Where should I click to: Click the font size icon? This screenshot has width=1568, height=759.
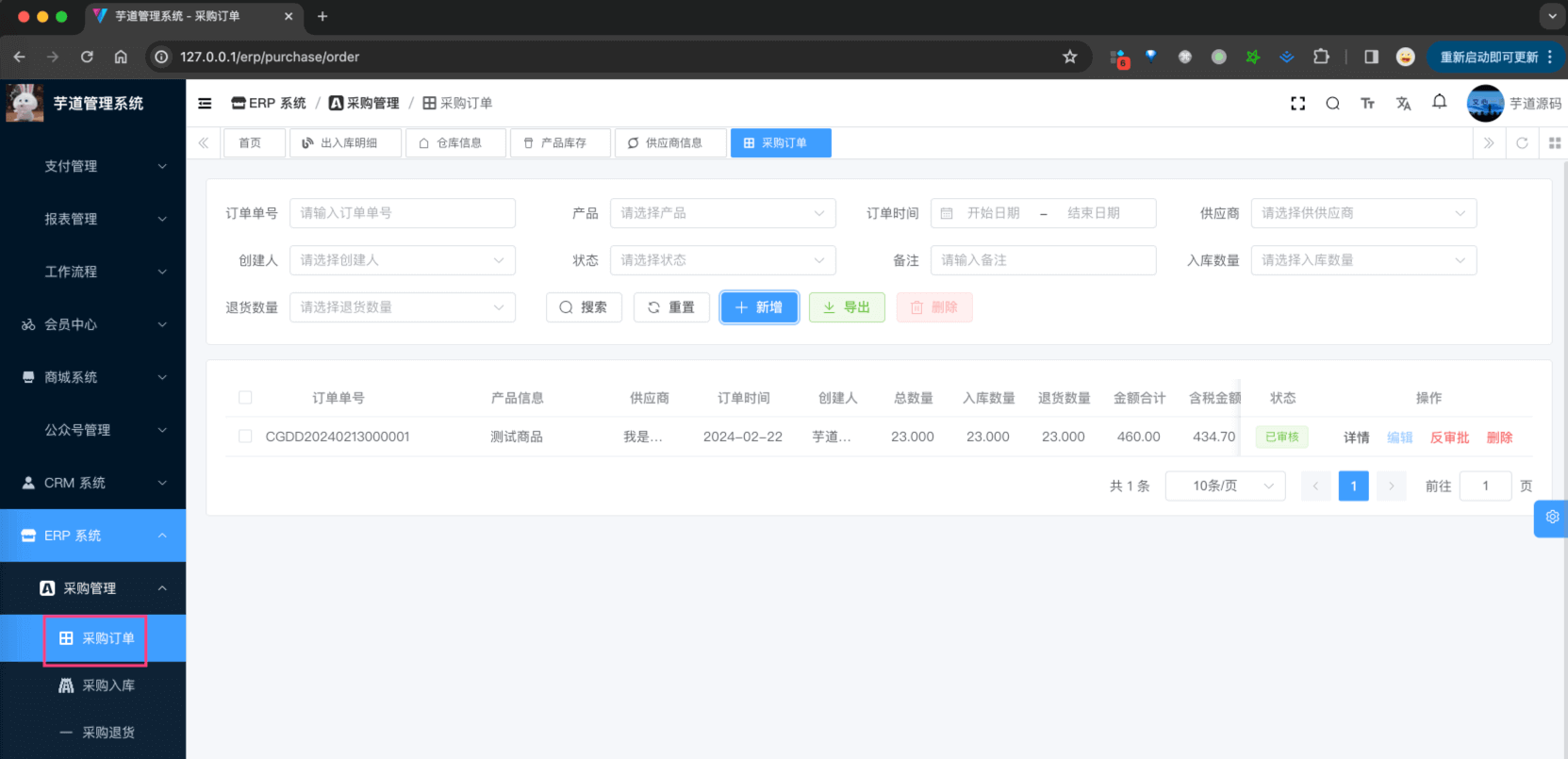pos(1367,104)
